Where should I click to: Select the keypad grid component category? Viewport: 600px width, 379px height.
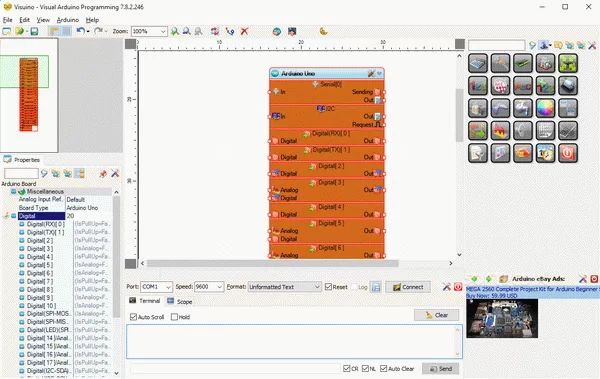[545, 131]
